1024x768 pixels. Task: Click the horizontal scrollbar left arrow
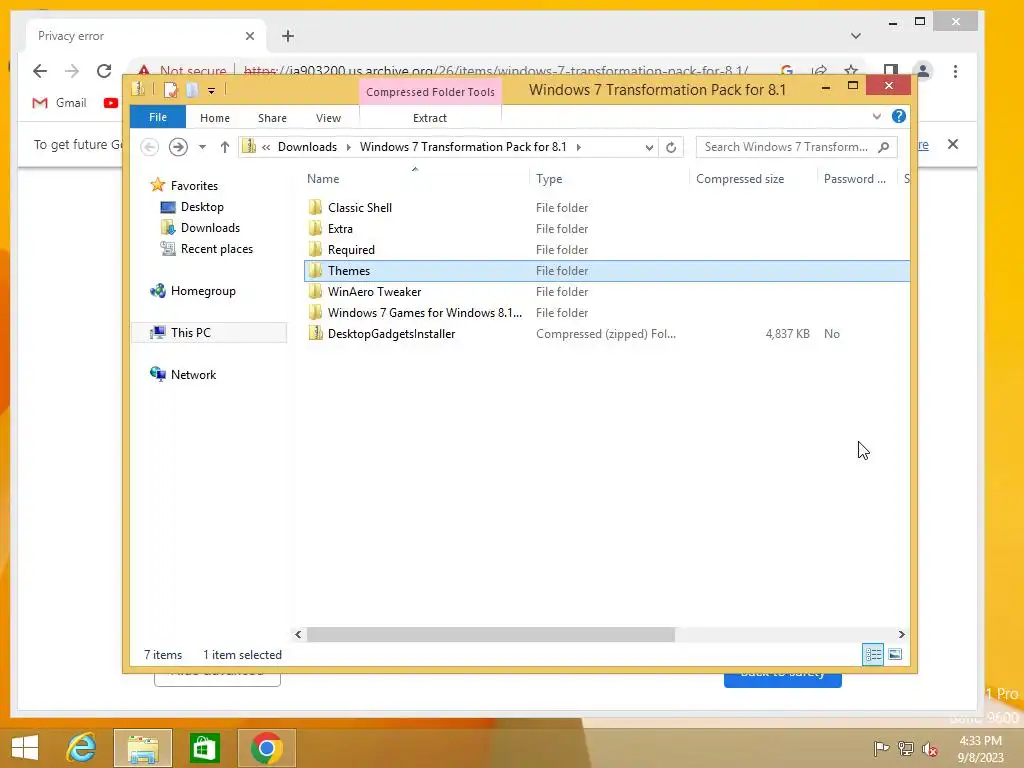point(298,634)
